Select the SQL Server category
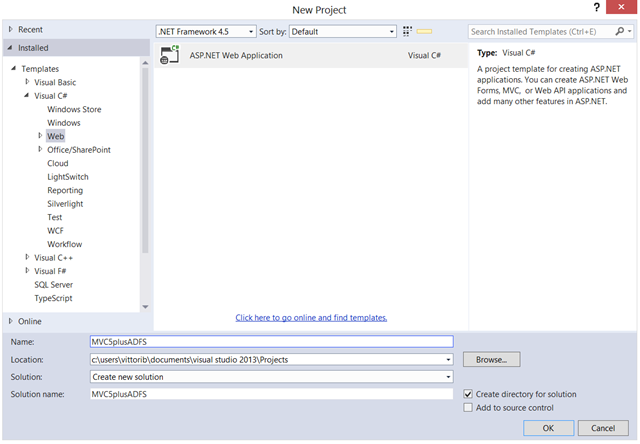The width and height of the screenshot is (640, 444). (x=53, y=284)
